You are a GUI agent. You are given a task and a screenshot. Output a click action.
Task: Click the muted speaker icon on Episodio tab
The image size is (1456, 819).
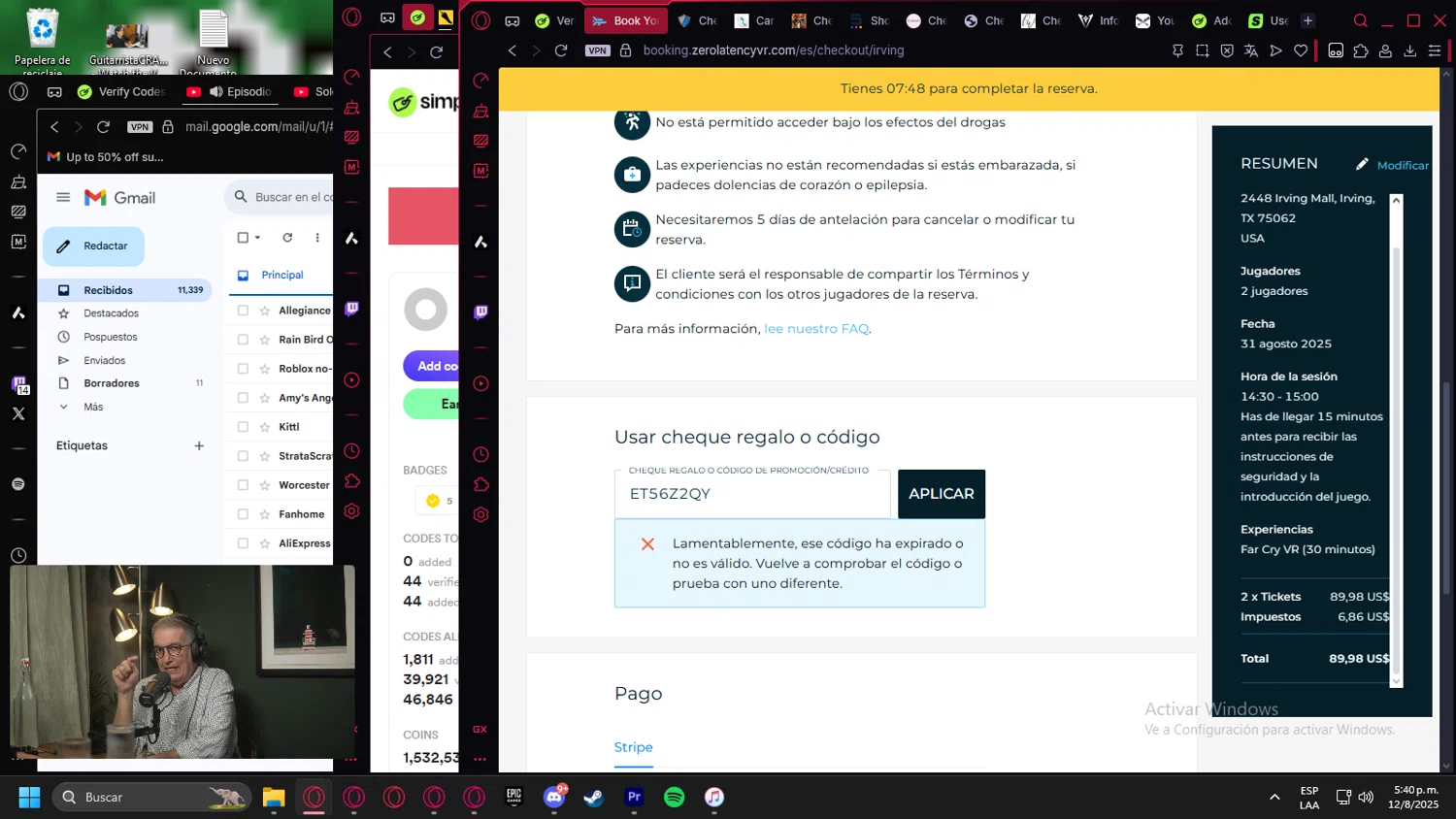pyautogui.click(x=216, y=92)
